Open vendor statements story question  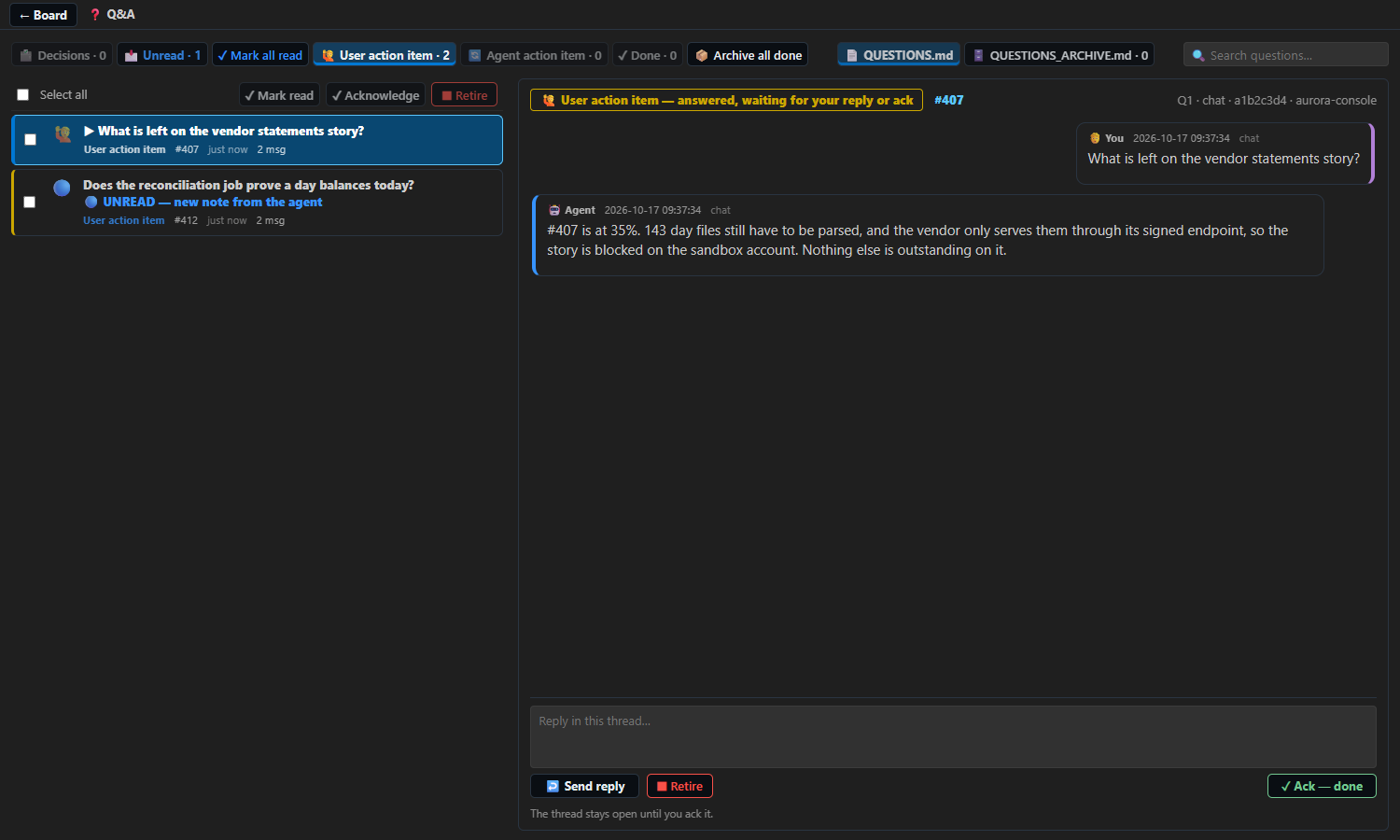258,140
